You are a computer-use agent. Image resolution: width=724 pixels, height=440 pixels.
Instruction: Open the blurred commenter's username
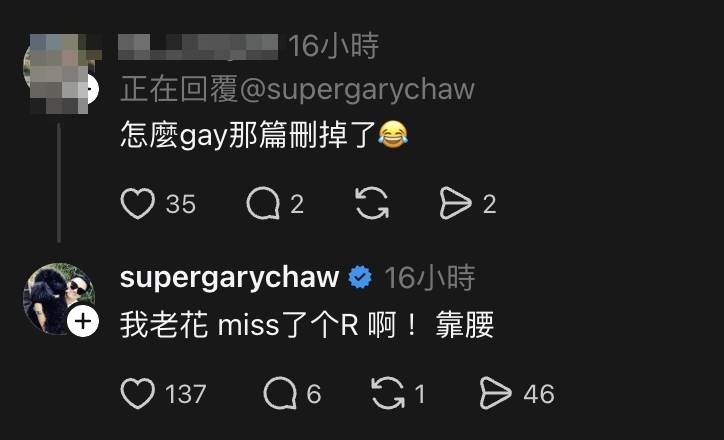(198, 47)
